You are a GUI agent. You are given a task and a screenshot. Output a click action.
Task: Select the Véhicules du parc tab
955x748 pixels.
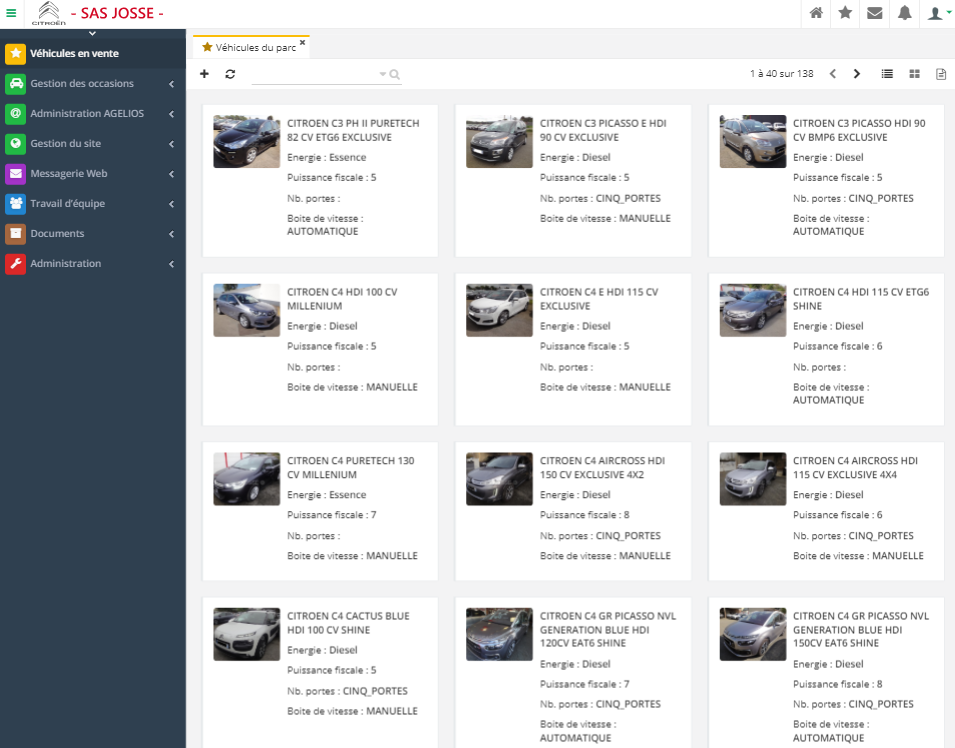pyautogui.click(x=250, y=48)
